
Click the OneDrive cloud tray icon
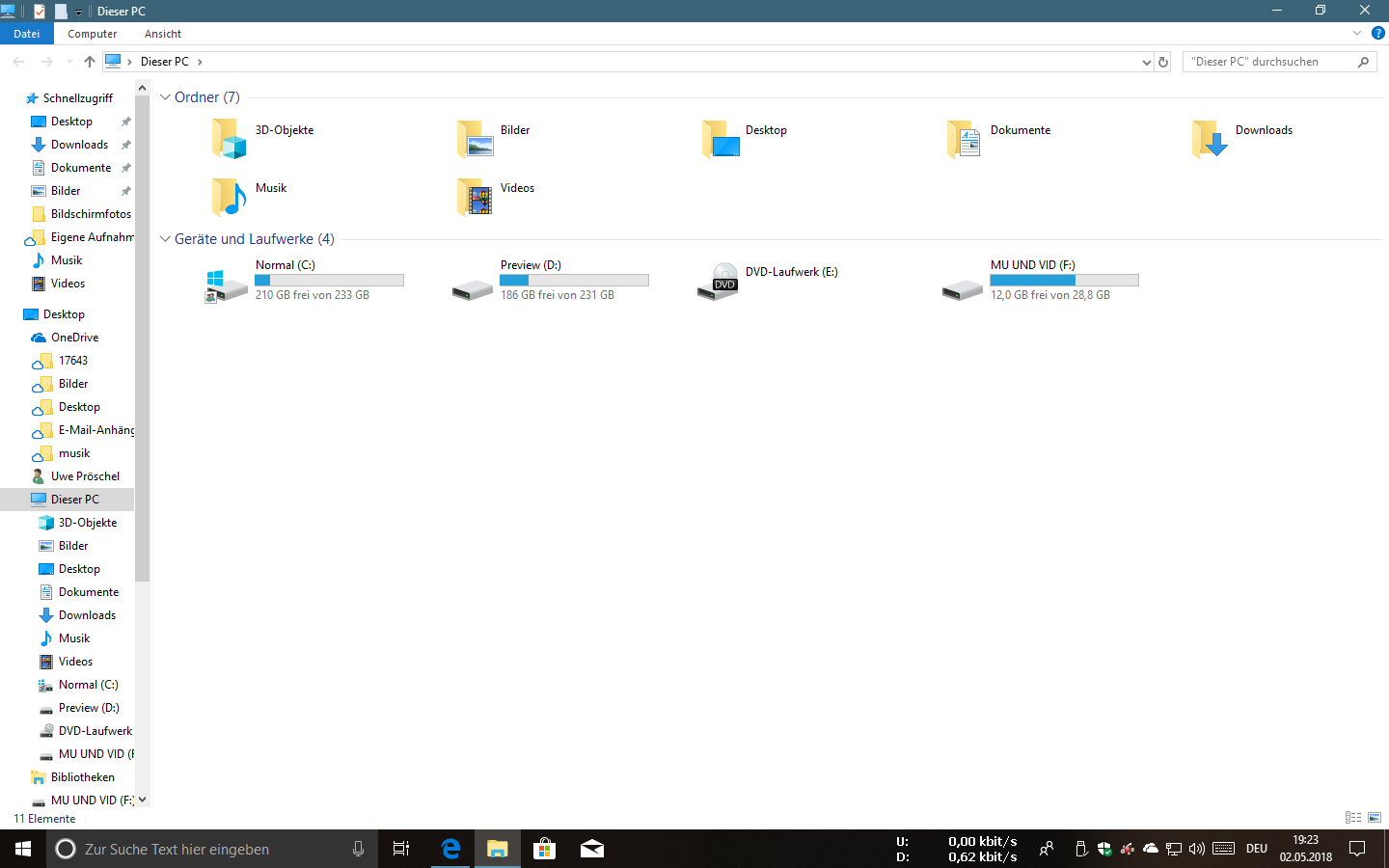pyautogui.click(x=1151, y=849)
